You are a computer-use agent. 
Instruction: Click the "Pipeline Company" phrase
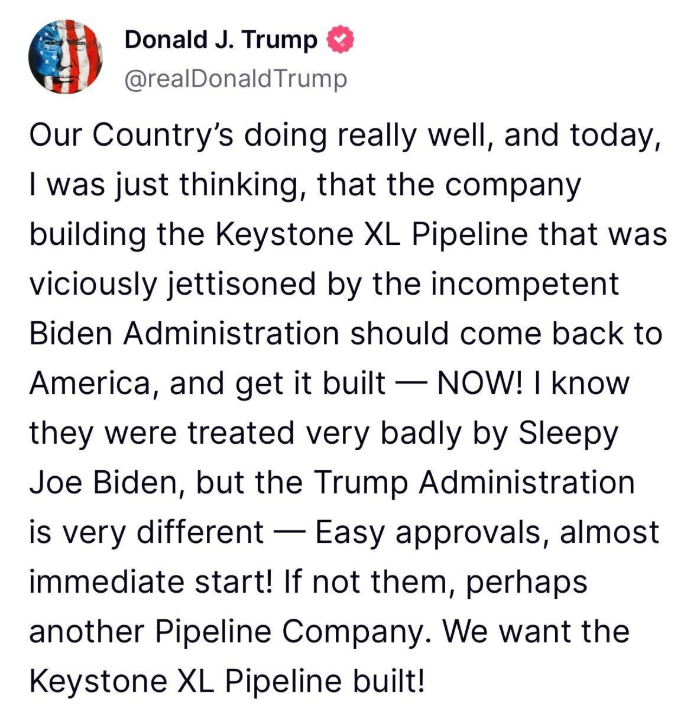pyautogui.click(x=318, y=631)
